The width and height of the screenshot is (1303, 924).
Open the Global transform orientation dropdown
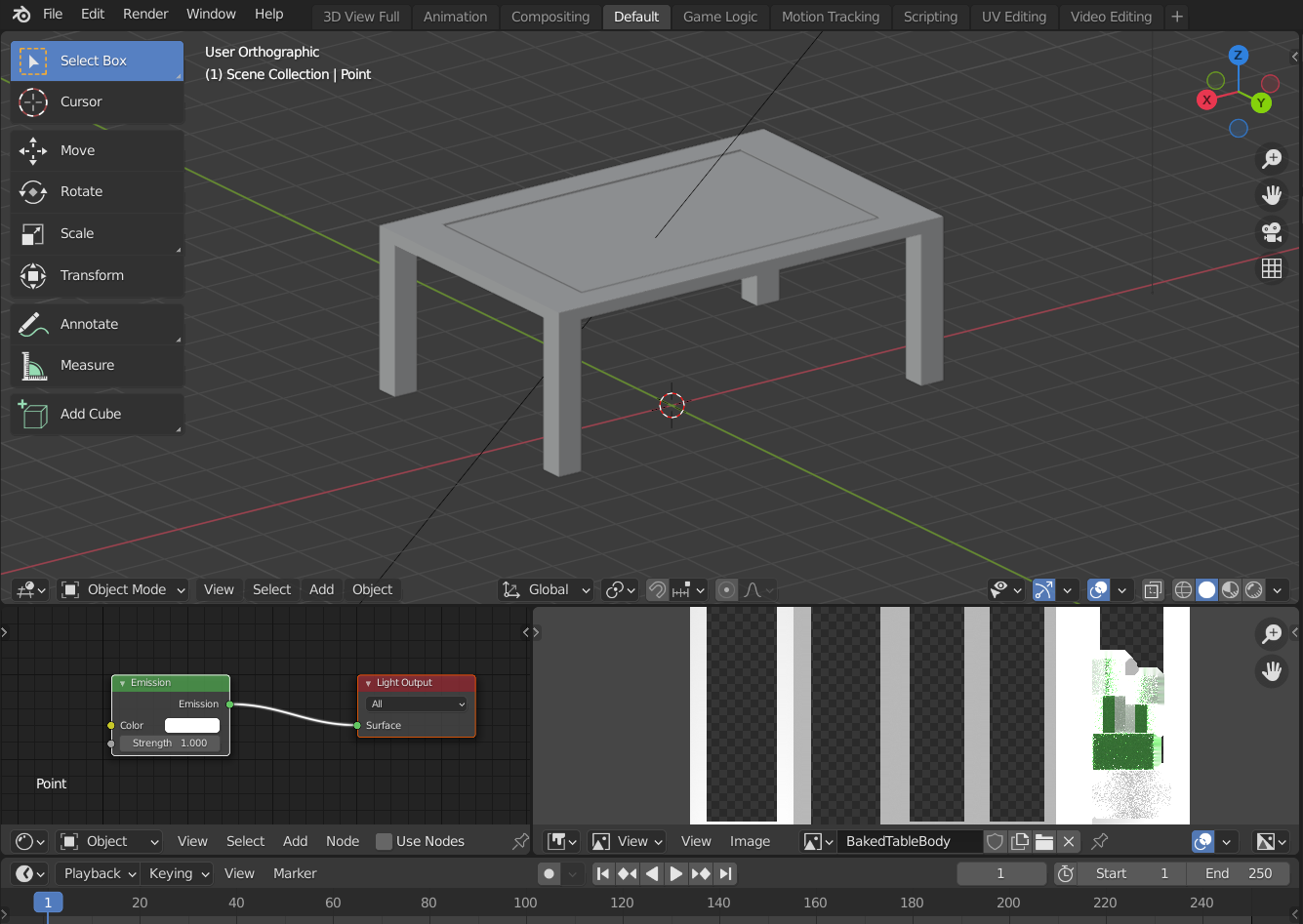[547, 589]
